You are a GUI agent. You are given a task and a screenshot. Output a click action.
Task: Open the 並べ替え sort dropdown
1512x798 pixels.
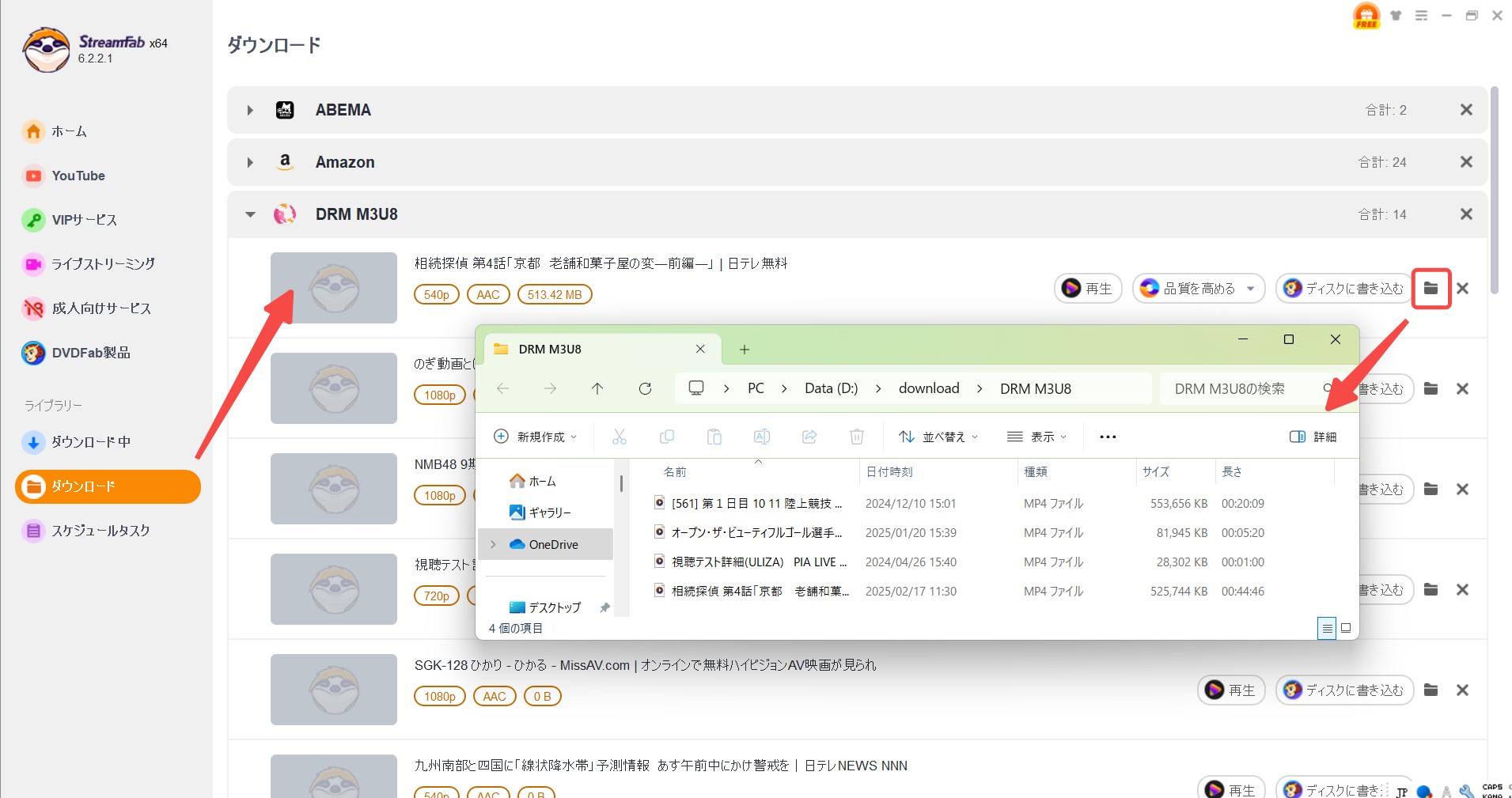[x=939, y=437]
